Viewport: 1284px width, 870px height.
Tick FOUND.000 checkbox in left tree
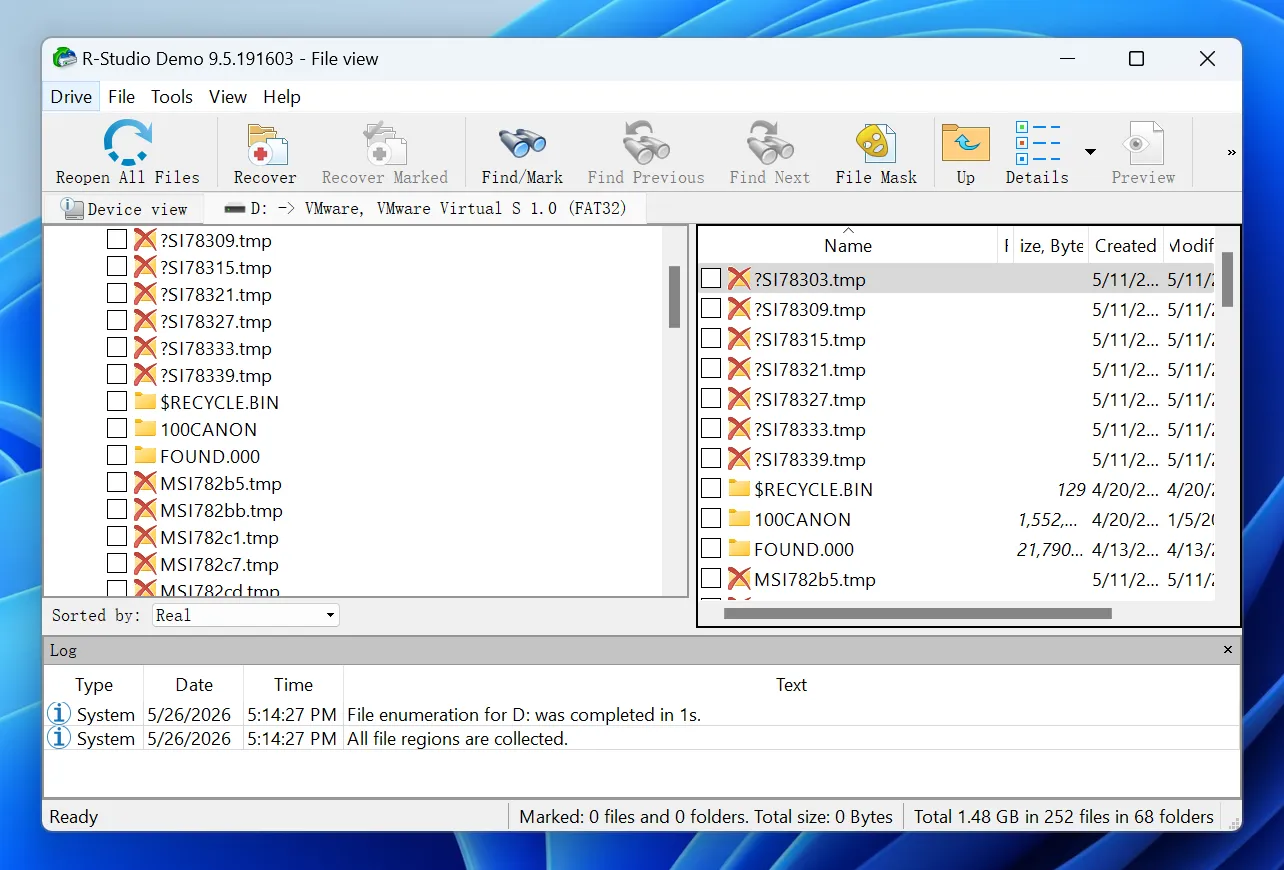point(117,456)
